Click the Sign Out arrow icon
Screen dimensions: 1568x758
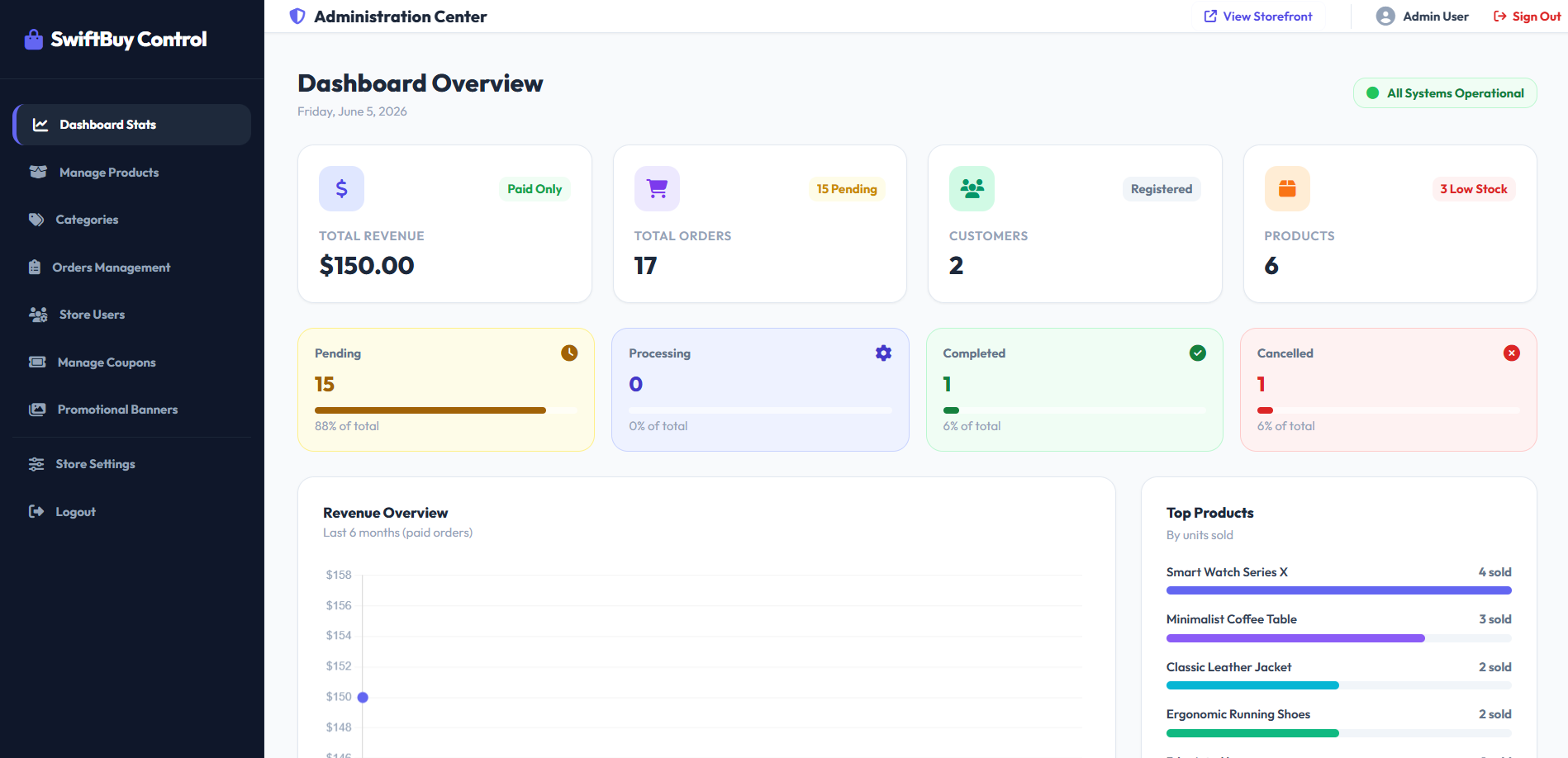[1500, 17]
